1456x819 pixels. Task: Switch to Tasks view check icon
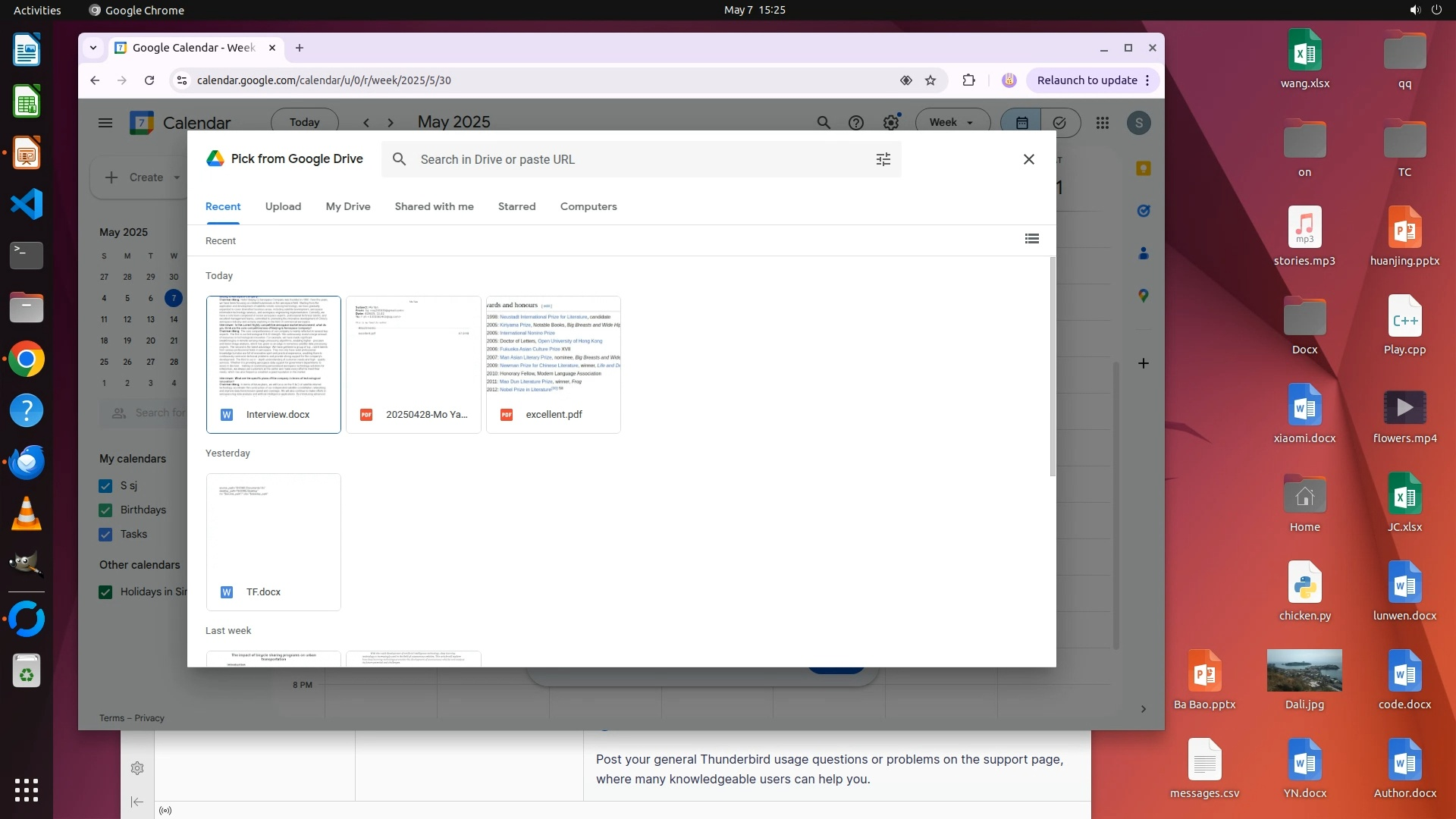[1059, 123]
